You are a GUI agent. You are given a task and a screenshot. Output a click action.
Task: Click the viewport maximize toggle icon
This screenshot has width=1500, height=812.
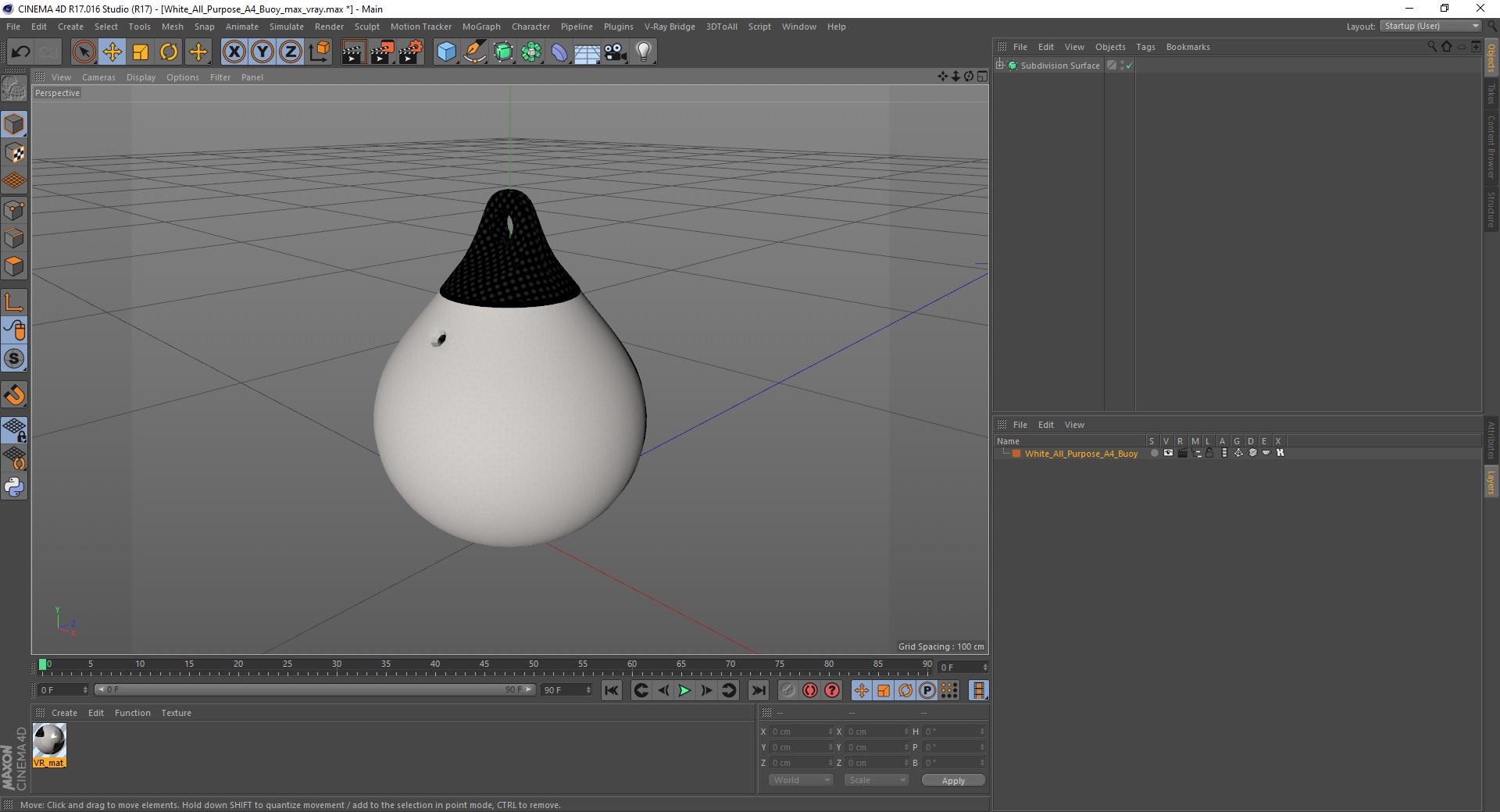982,77
